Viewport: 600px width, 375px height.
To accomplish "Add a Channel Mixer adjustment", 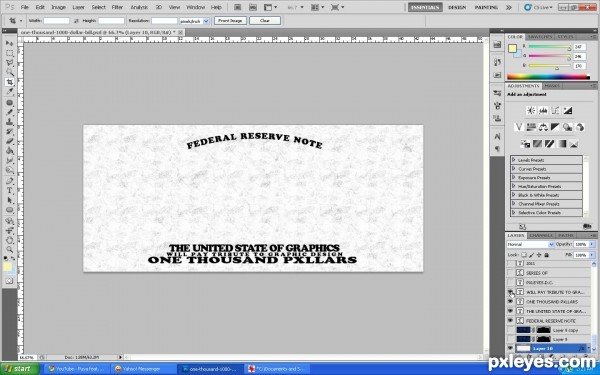I will (580, 127).
